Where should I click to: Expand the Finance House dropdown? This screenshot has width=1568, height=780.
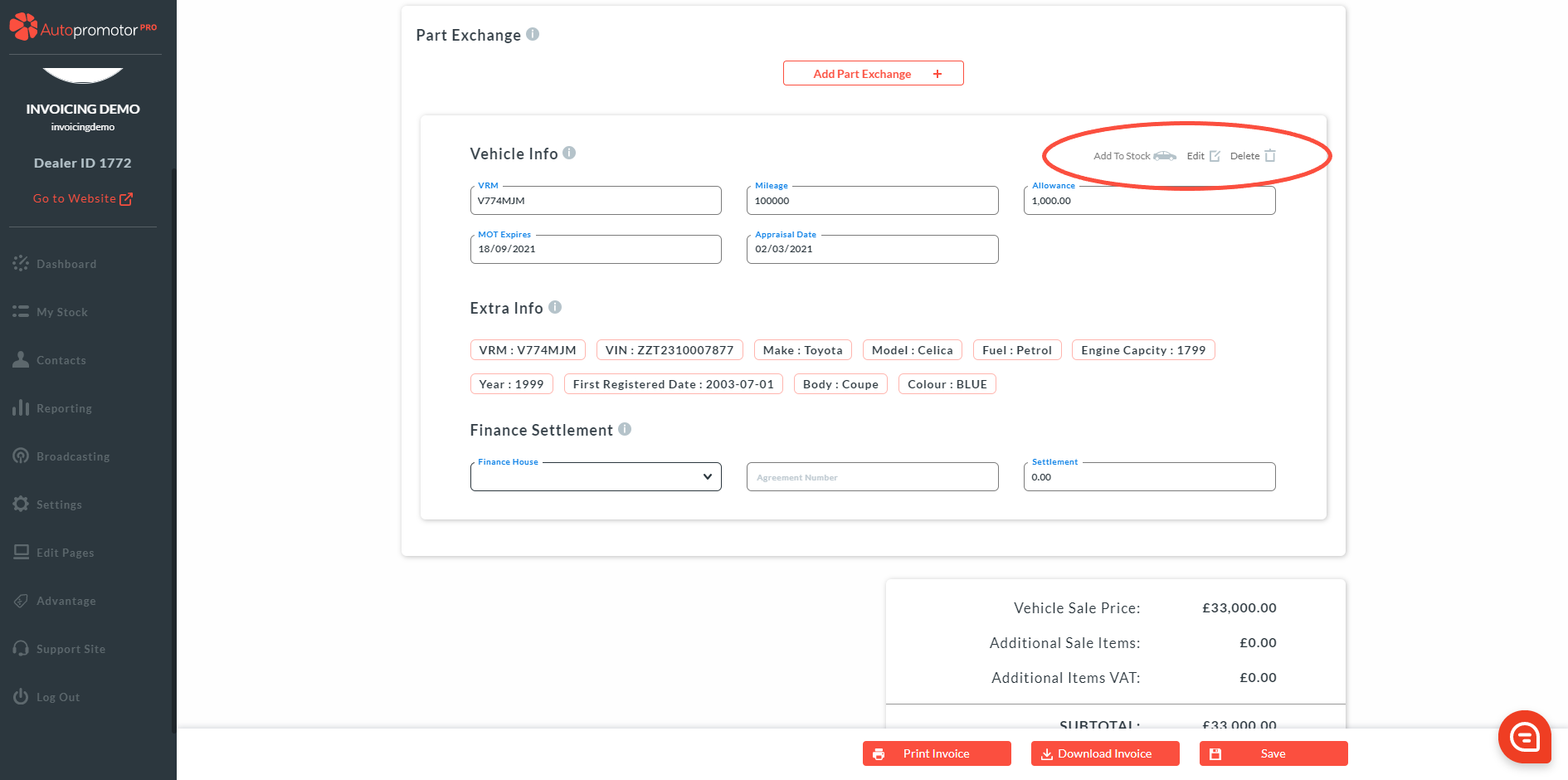tap(595, 477)
